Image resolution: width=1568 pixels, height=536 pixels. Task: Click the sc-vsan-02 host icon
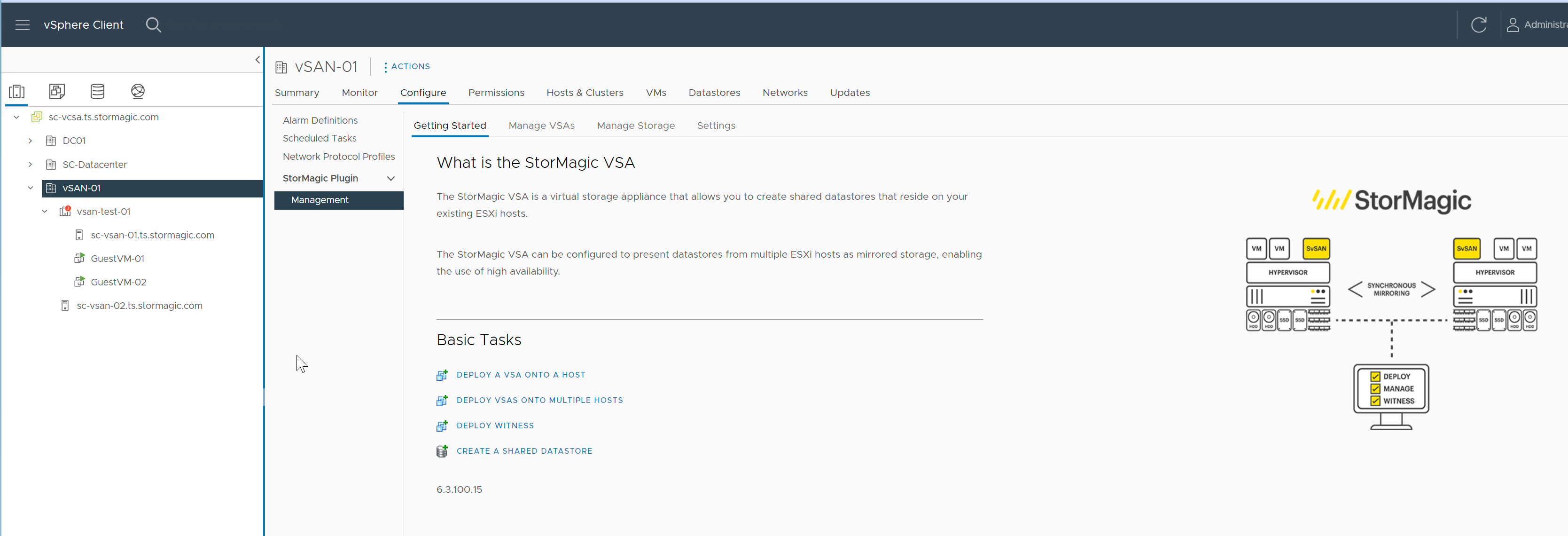tap(65, 305)
